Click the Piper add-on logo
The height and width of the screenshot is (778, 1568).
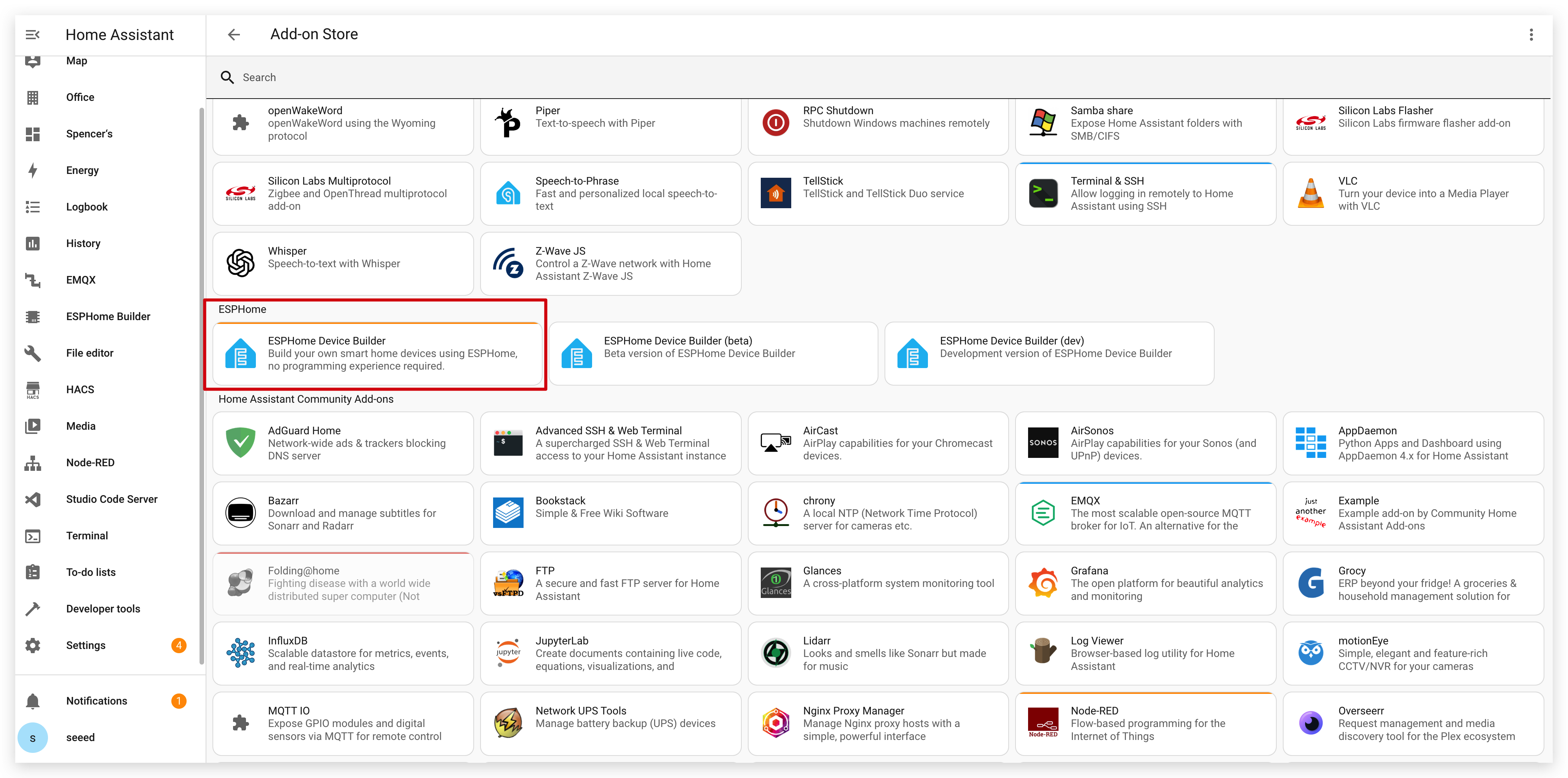coord(508,123)
